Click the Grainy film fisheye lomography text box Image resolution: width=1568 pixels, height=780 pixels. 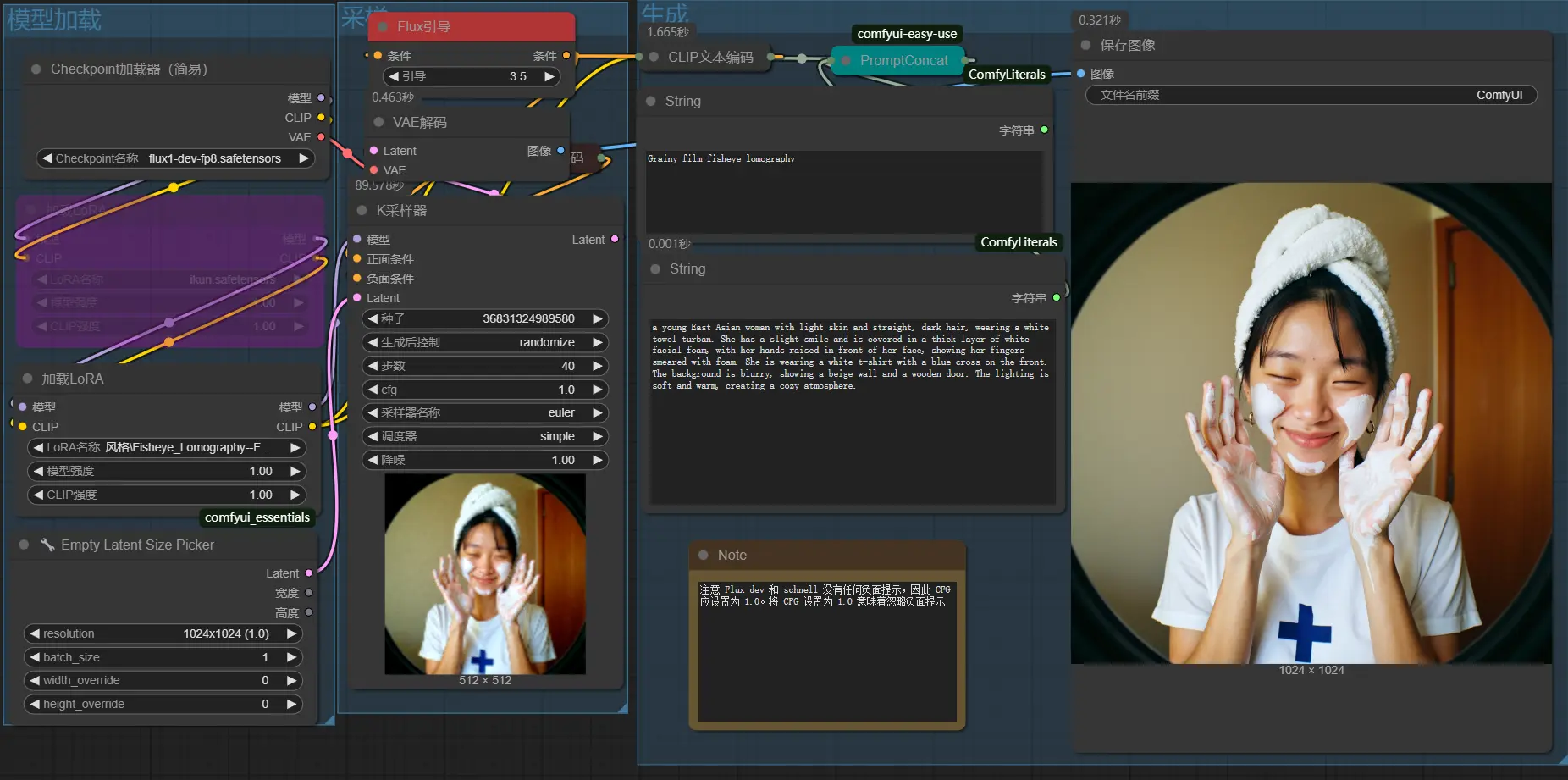click(x=843, y=191)
